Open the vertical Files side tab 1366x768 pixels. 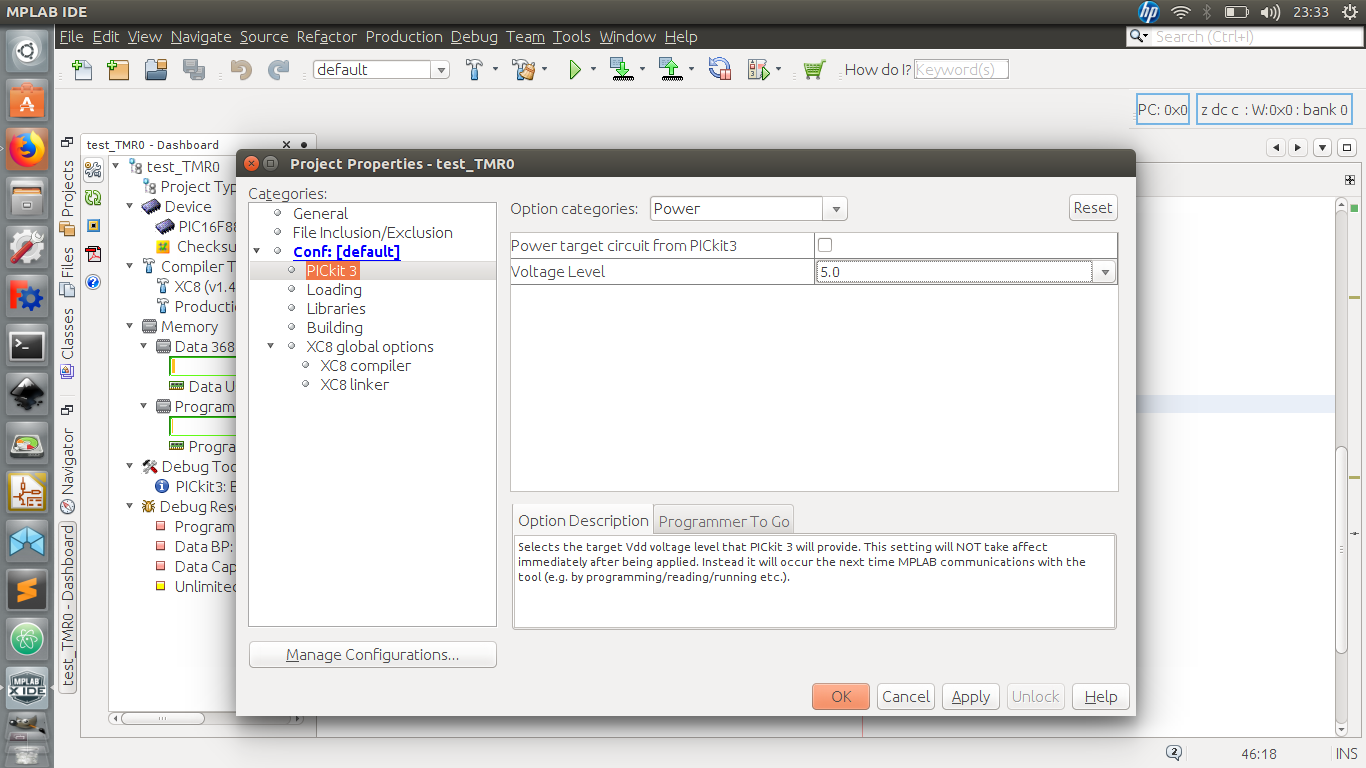pos(68,270)
